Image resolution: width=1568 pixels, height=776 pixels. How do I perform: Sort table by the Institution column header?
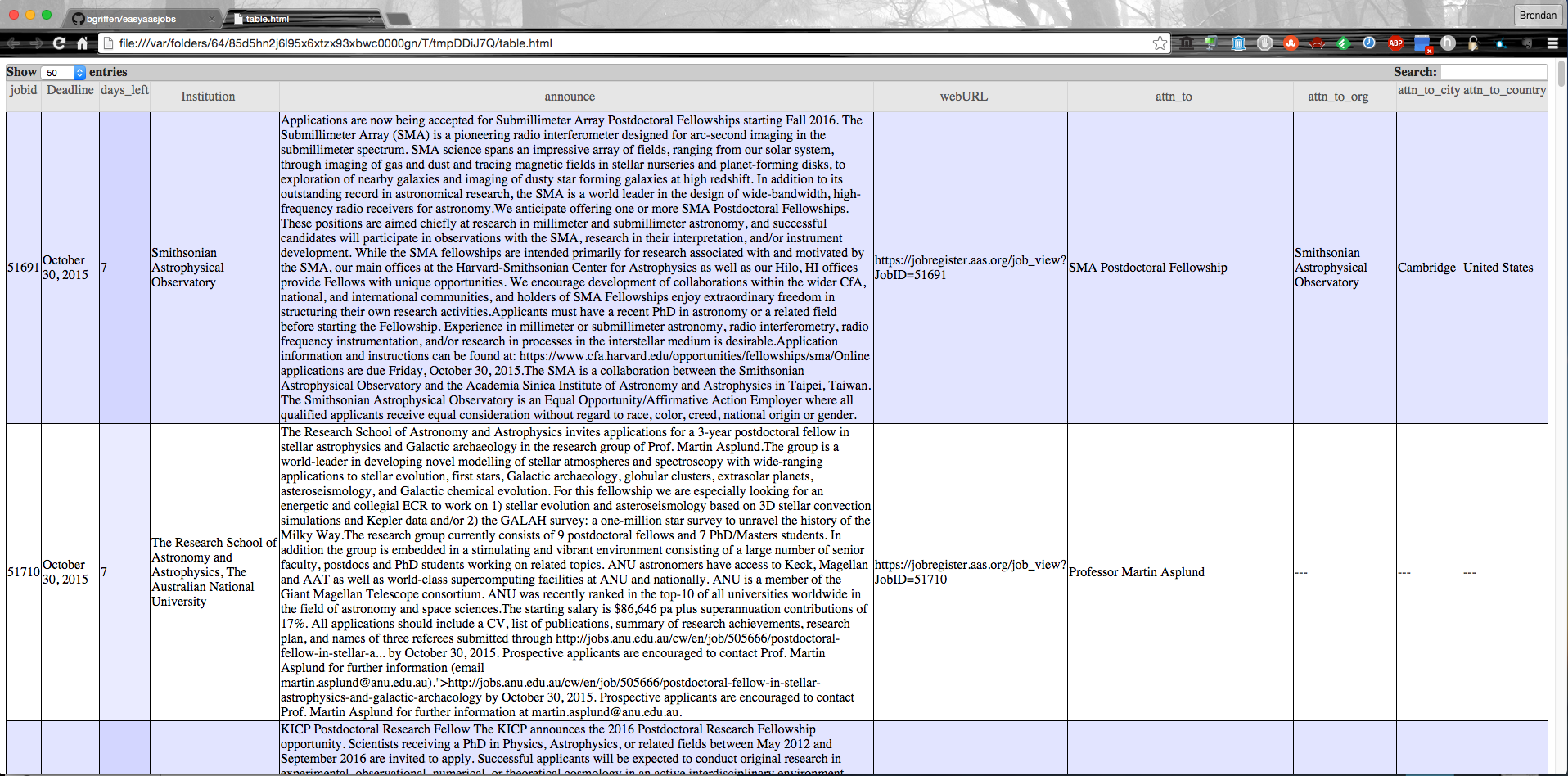(214, 97)
